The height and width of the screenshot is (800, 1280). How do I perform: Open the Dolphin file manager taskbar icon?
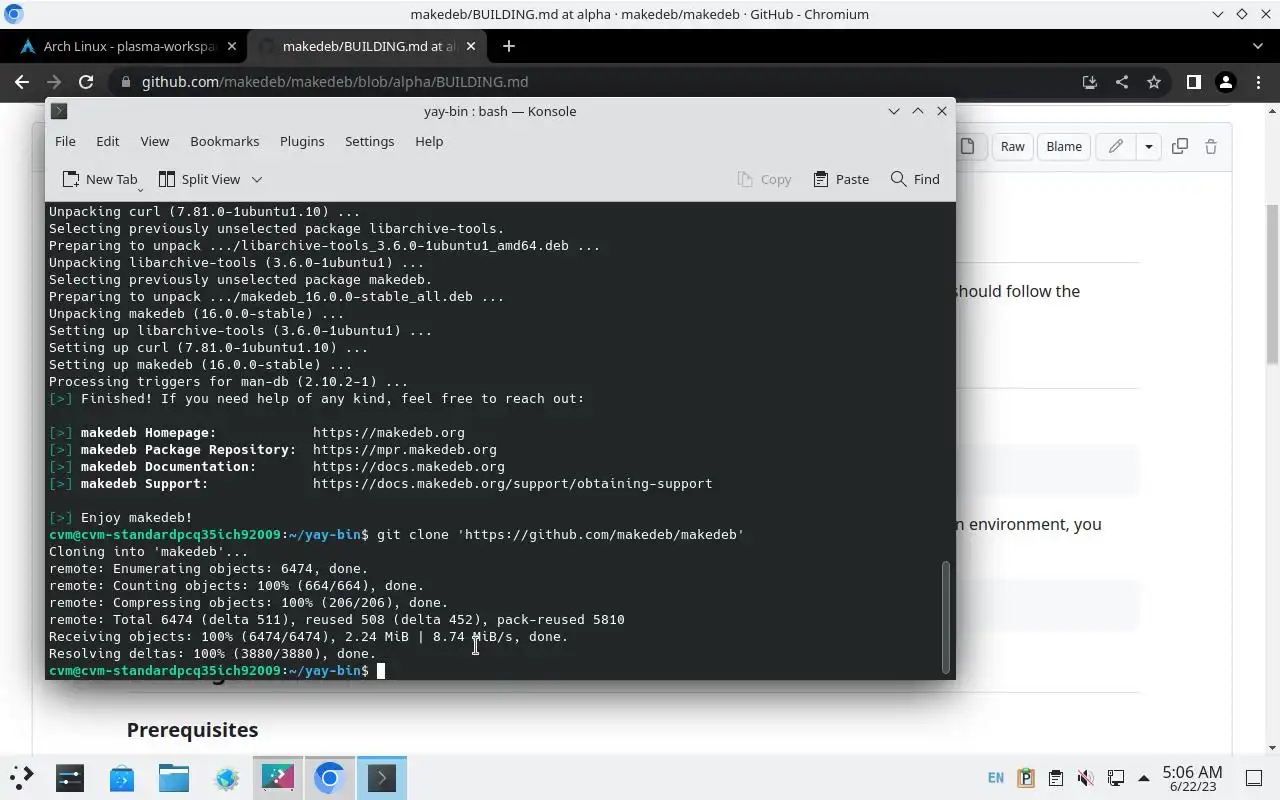pyautogui.click(x=174, y=777)
